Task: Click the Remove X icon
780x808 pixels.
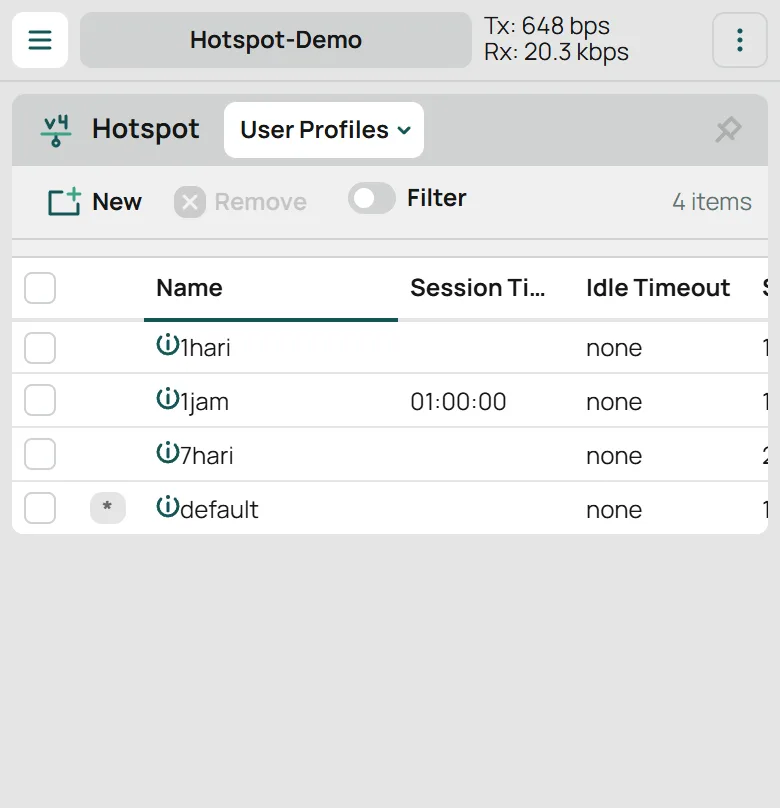Action: tap(190, 202)
